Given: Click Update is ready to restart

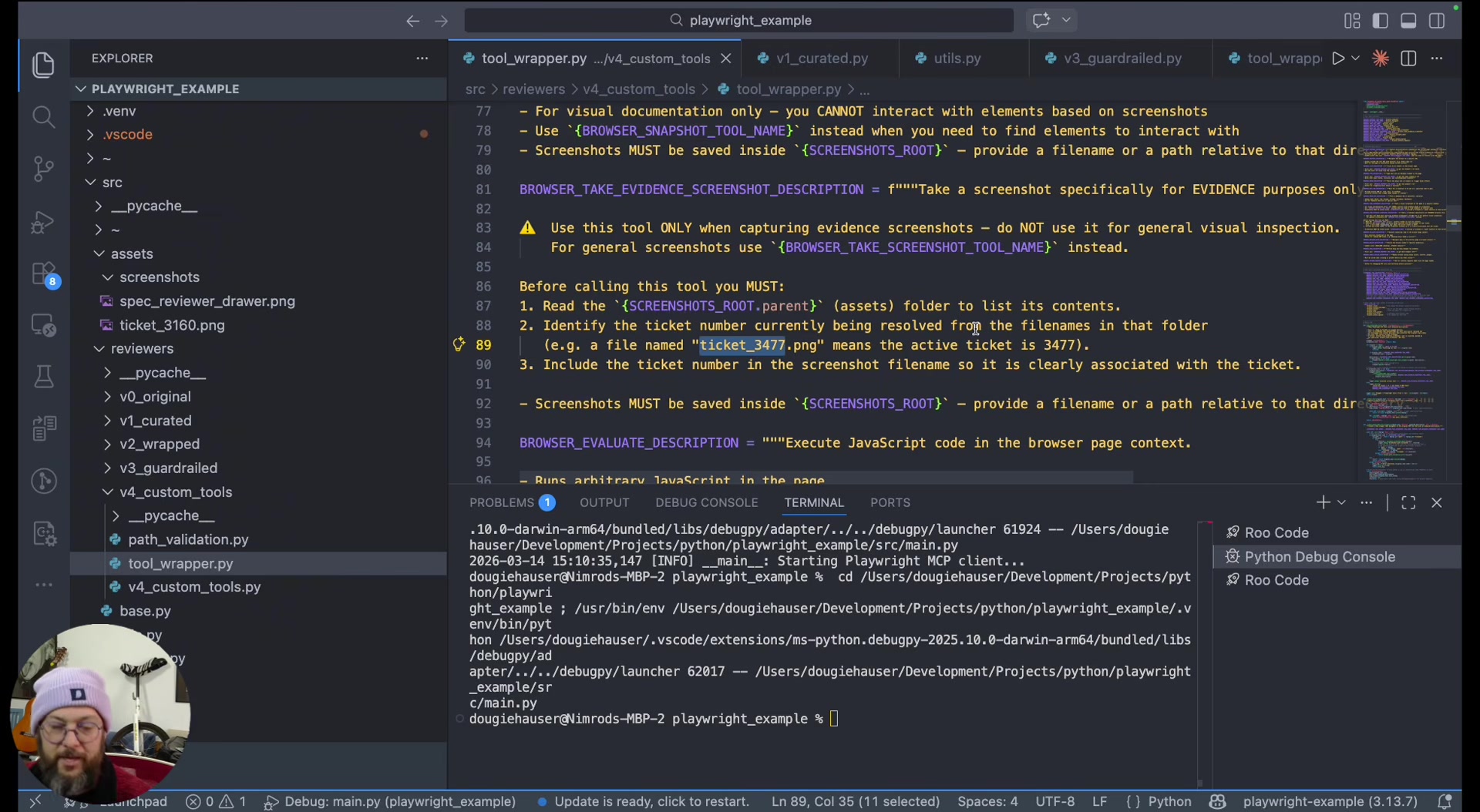Looking at the screenshot, I should tap(651, 801).
